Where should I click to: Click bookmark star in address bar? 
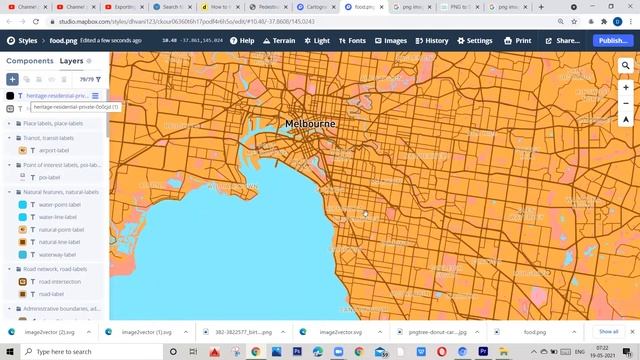[x=574, y=21]
